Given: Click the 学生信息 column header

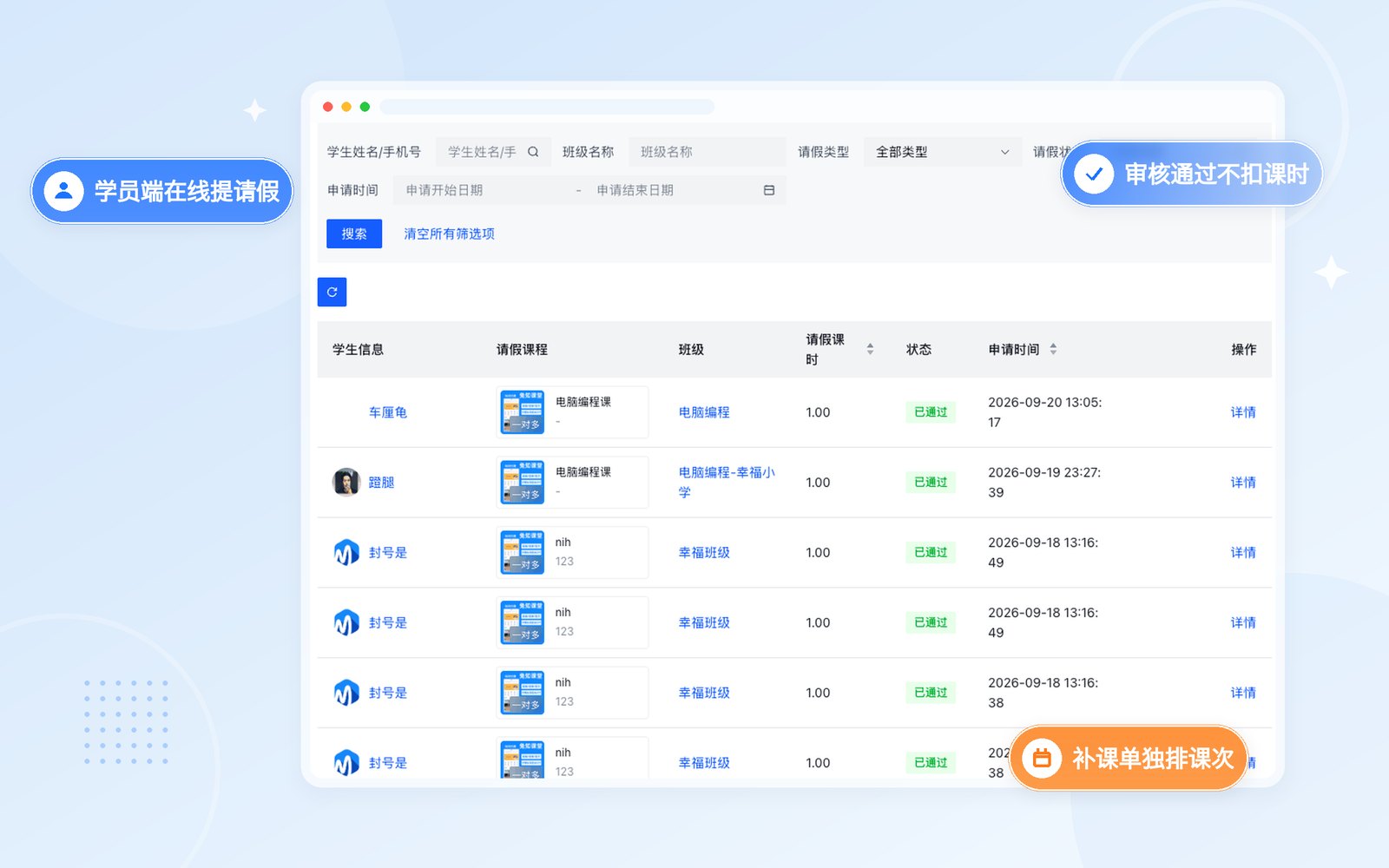Looking at the screenshot, I should (358, 349).
